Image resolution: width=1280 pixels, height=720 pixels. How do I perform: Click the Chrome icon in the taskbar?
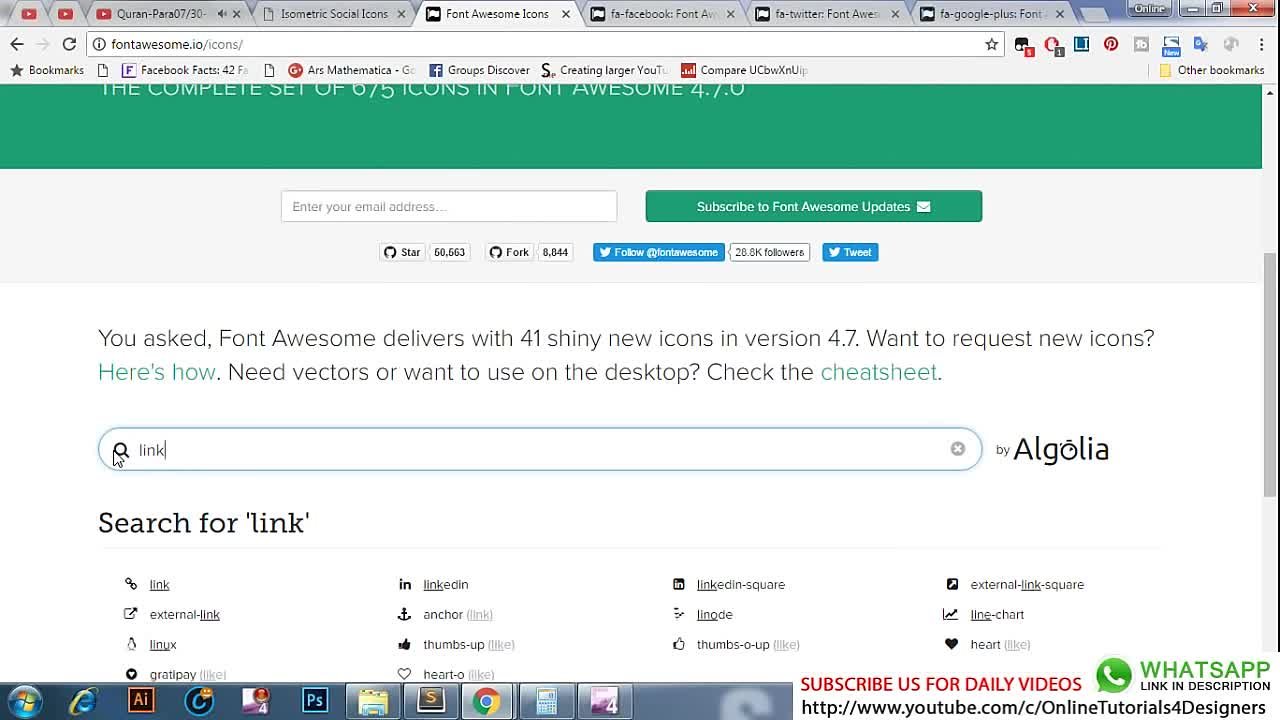click(487, 701)
